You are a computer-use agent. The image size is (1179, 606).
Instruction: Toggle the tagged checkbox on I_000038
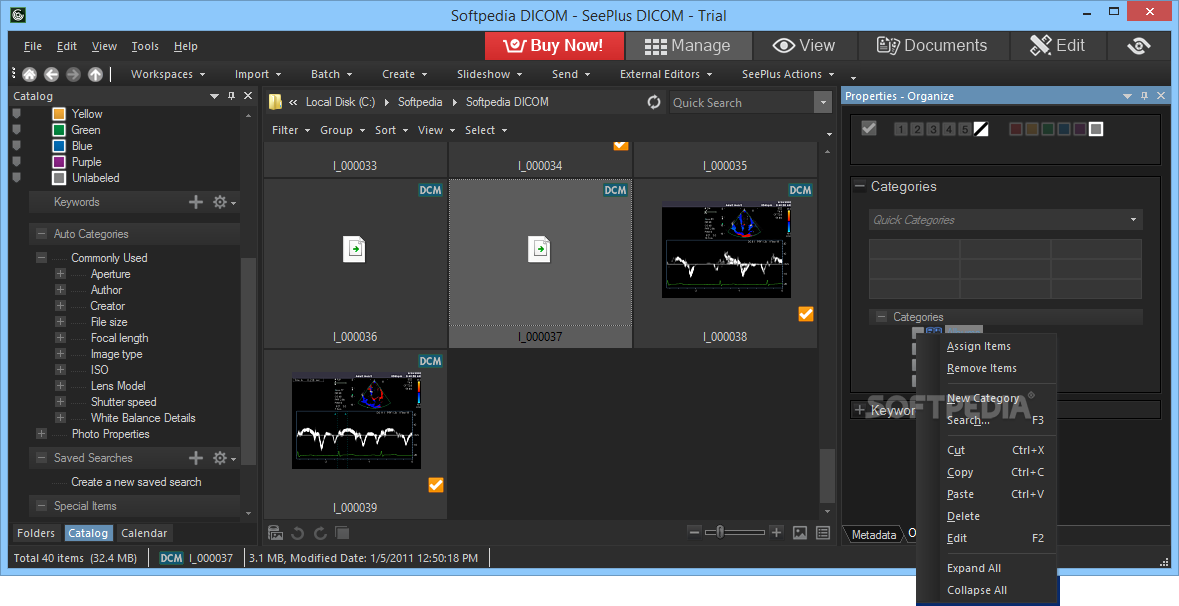(x=805, y=314)
